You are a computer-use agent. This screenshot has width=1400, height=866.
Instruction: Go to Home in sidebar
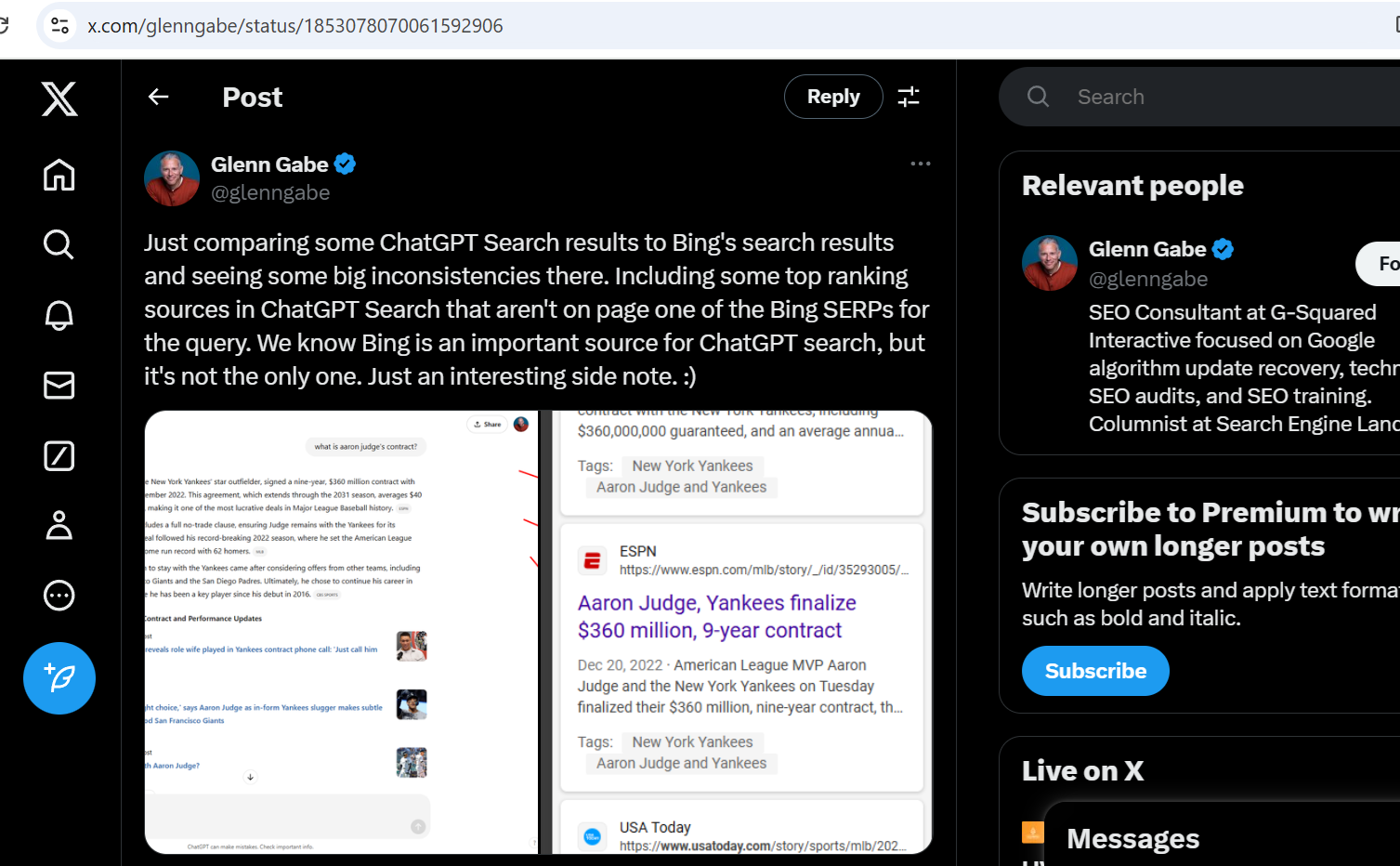point(59,175)
